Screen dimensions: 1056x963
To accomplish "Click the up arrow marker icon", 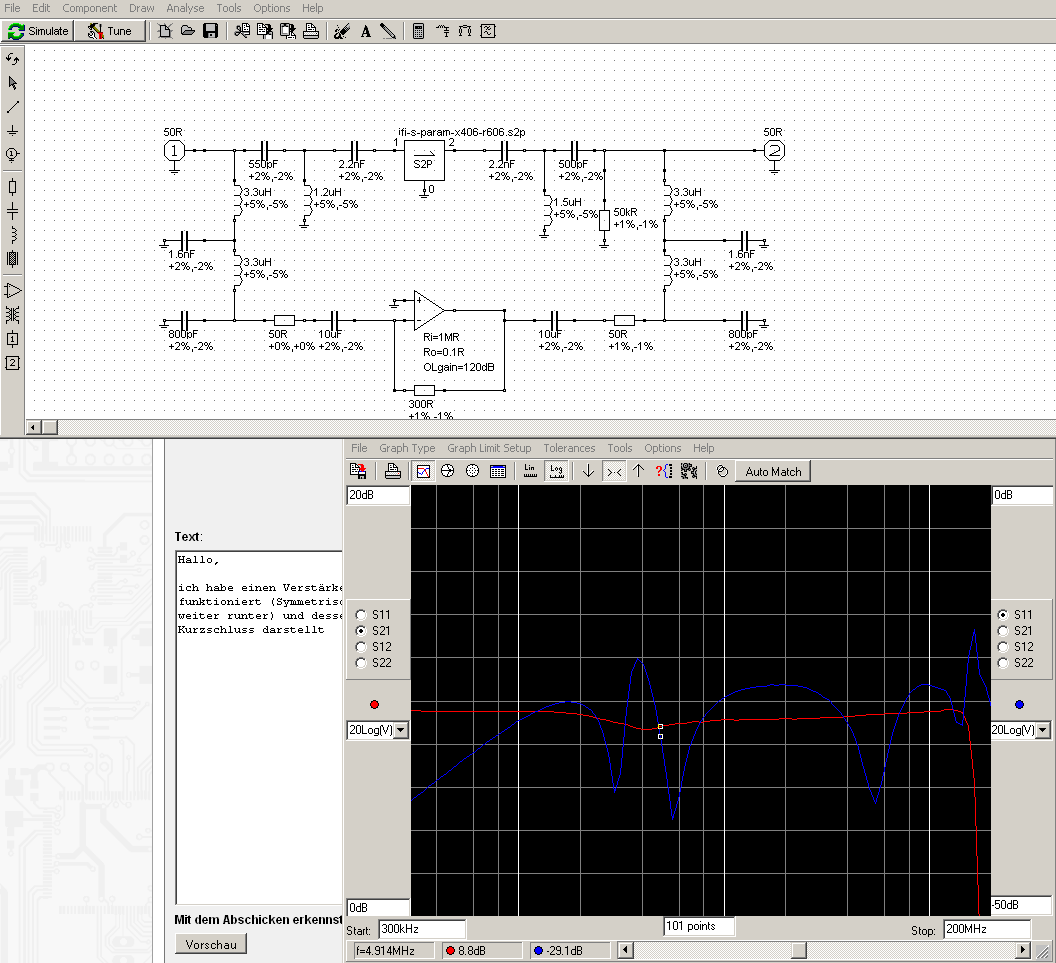I will point(638,471).
